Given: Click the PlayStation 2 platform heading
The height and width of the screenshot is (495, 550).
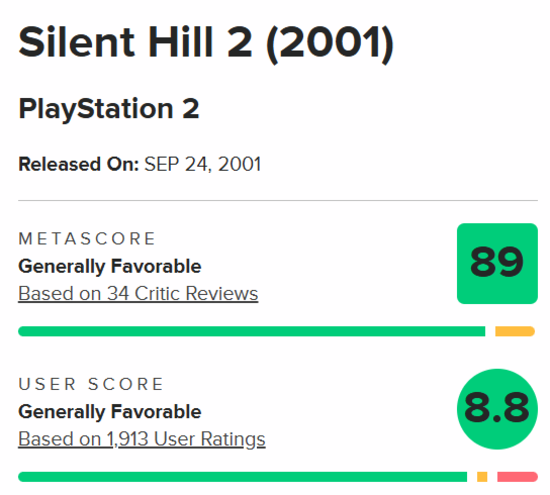Looking at the screenshot, I should (x=109, y=109).
